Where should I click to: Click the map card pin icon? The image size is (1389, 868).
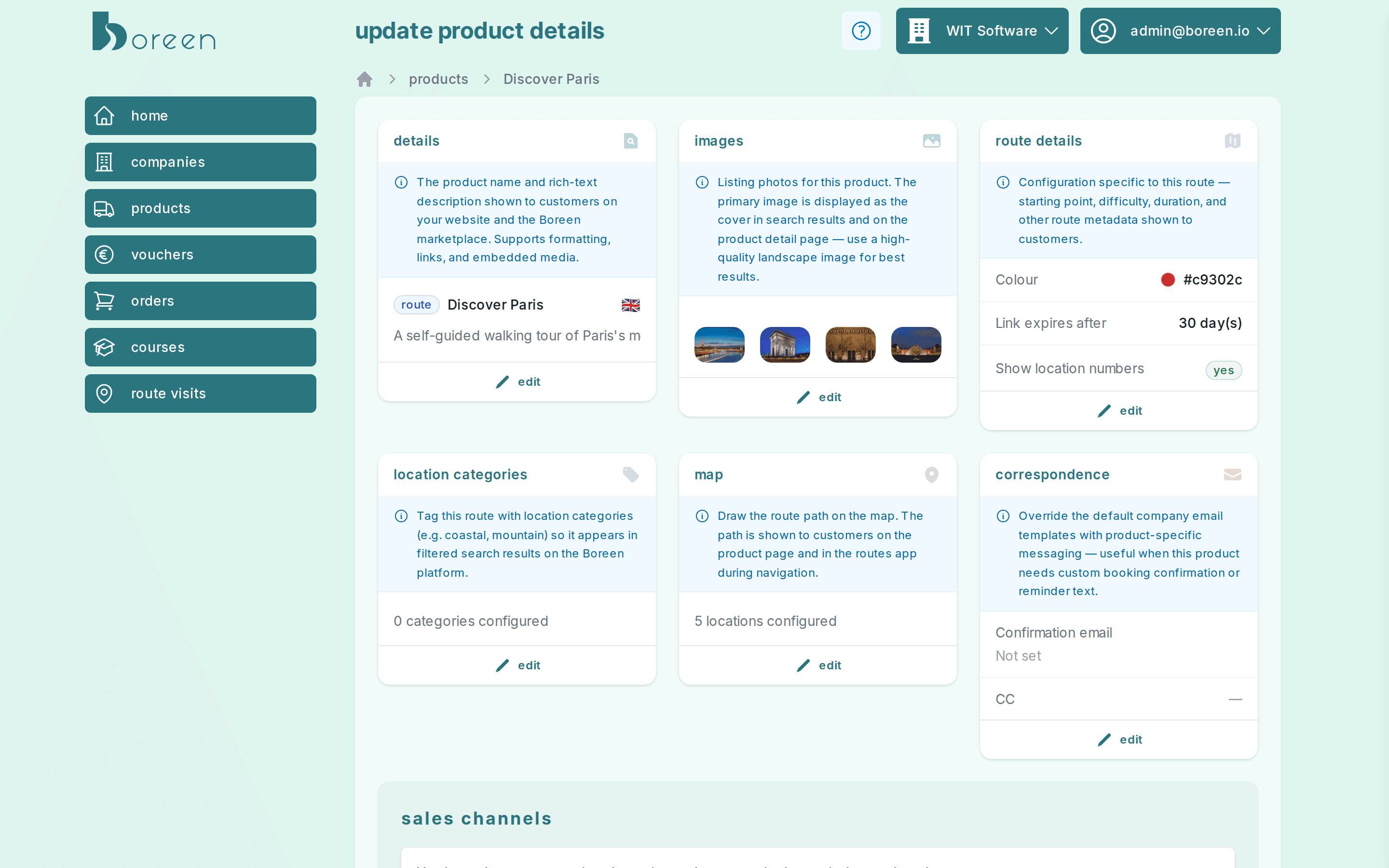point(931,474)
